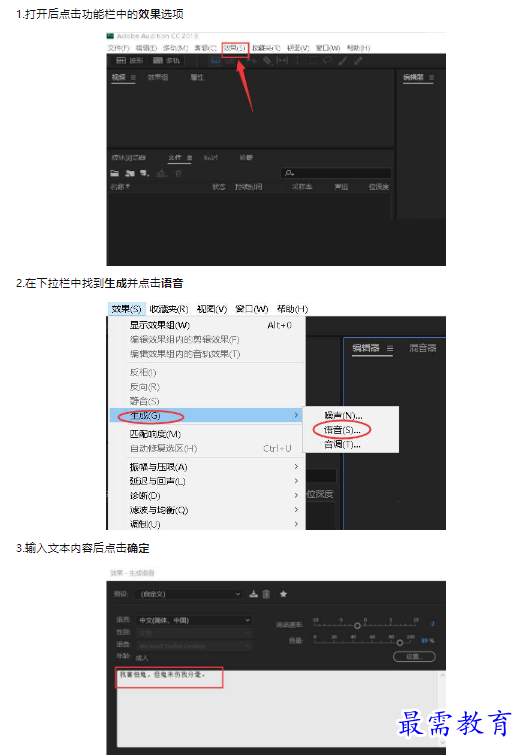The height and width of the screenshot is (755, 520).
Task: Click Open File folder icon in 文件 panel
Action: (x=115, y=173)
